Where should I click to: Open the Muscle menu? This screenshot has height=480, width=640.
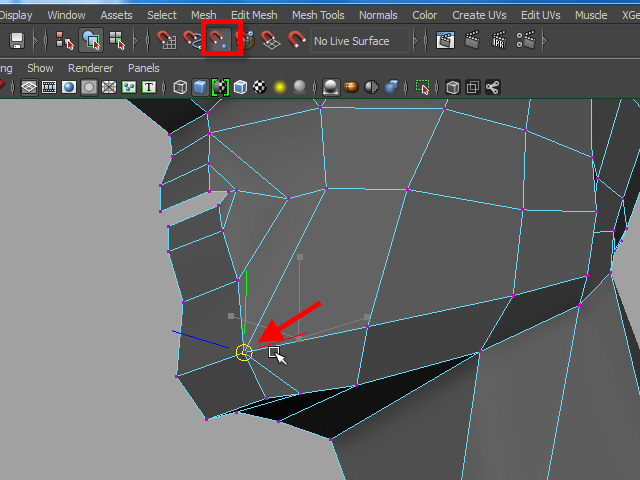591,16
